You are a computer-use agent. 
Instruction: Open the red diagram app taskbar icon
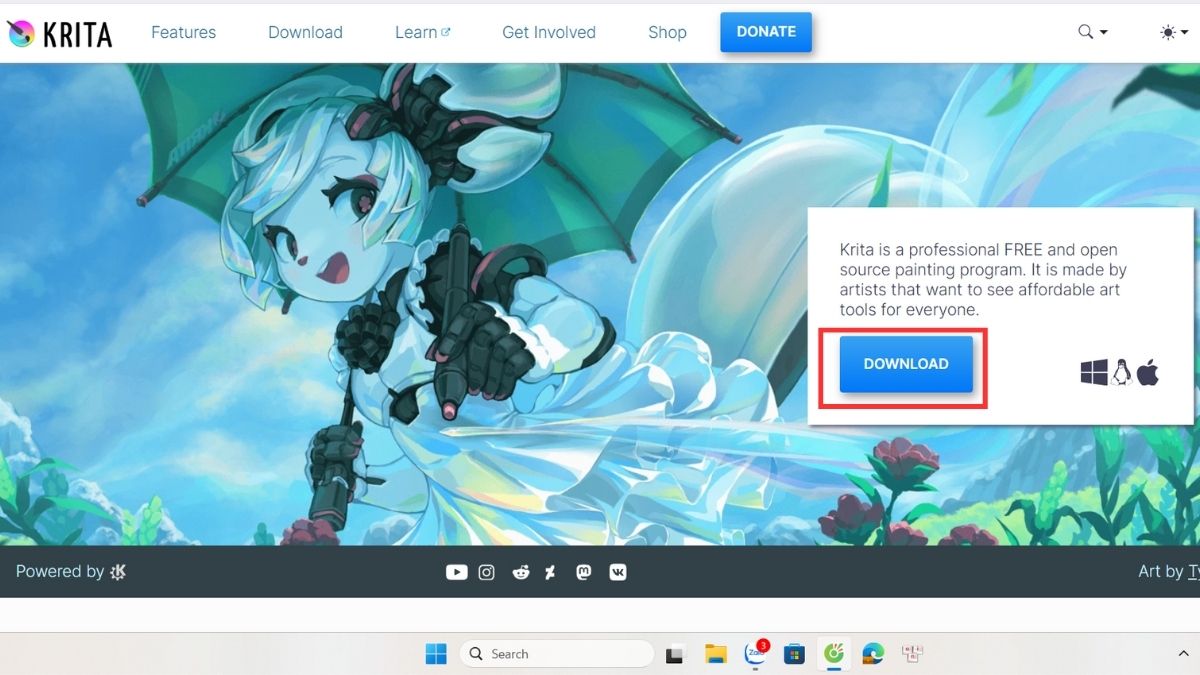pyautogui.click(x=911, y=654)
